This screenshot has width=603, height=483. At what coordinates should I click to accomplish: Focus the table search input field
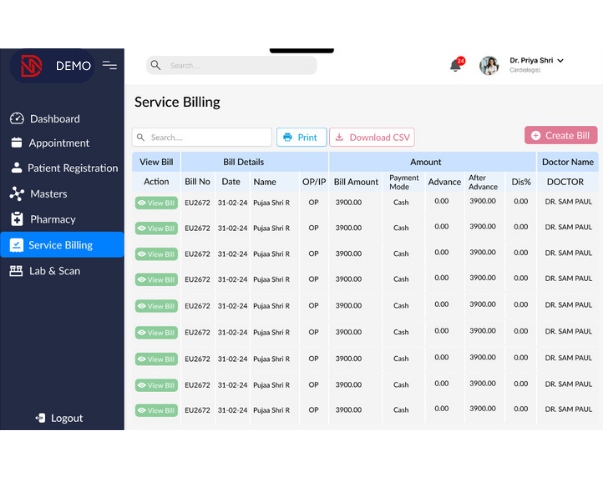(208, 137)
